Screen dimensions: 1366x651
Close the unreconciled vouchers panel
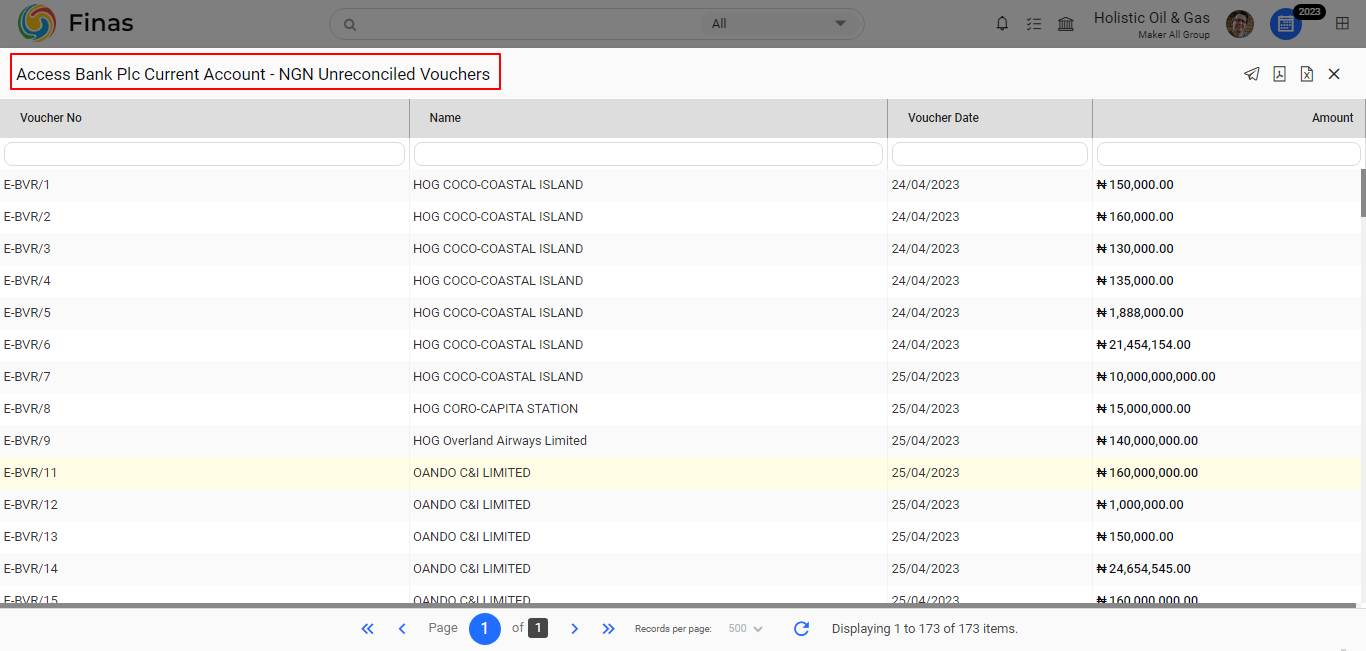pos(1334,74)
